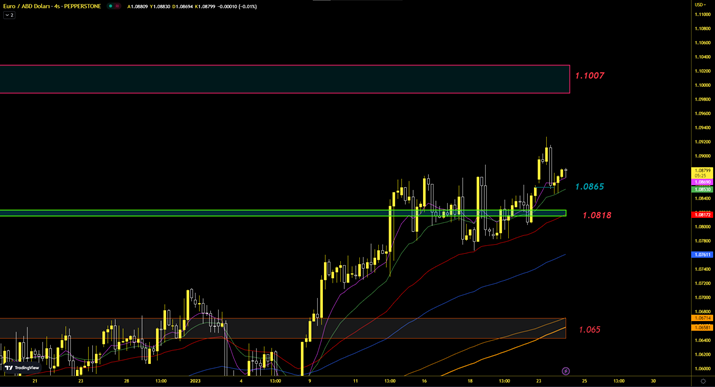Click date 25 on the time axis
Viewport: 715px width, 387px height.
coord(584,381)
